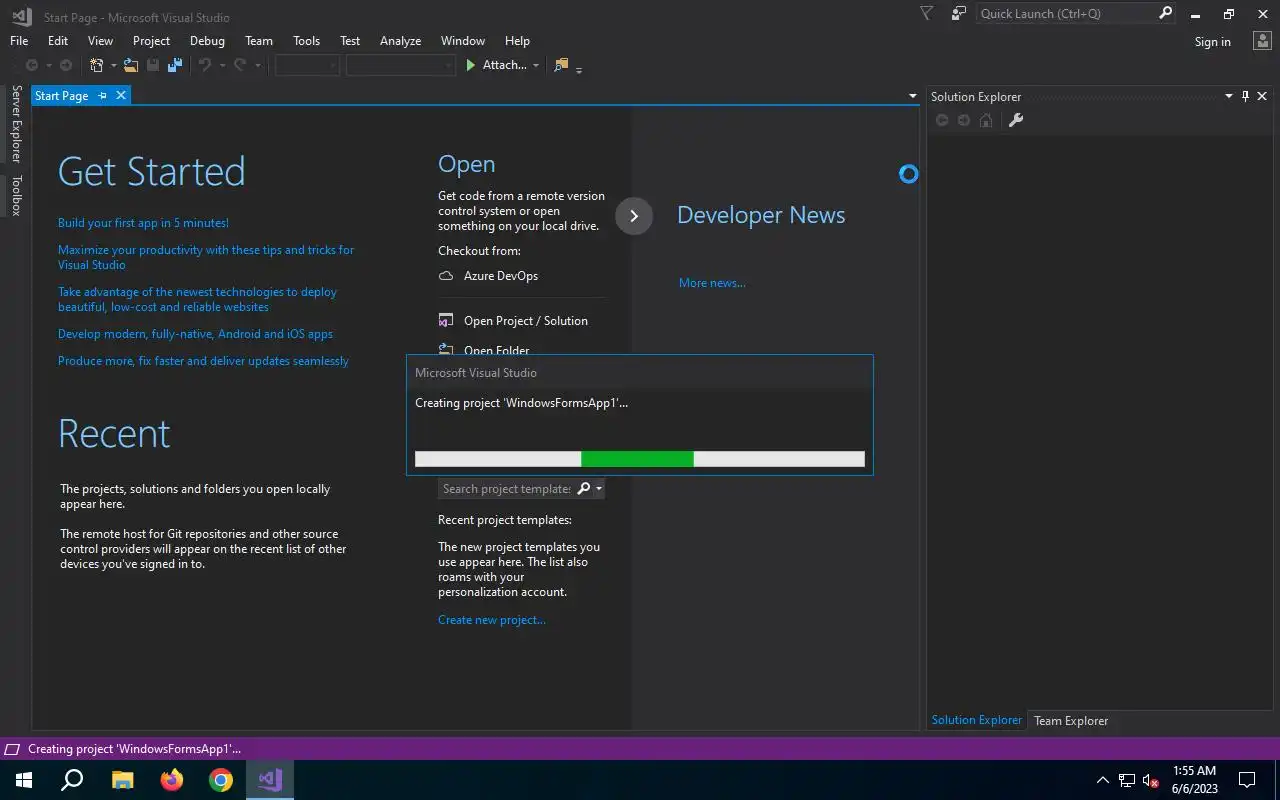This screenshot has width=1280, height=800.
Task: Open File Explorer from the taskbar
Action: [x=122, y=780]
